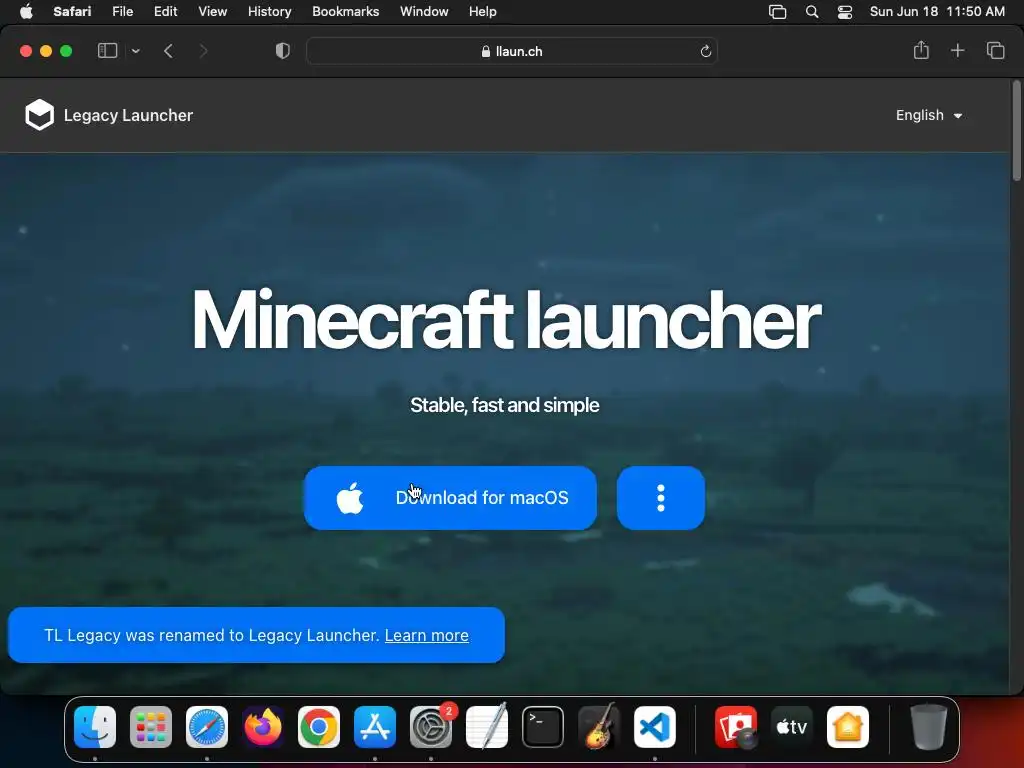Reload the page with refresh icon
The width and height of the screenshot is (1024, 768).
(705, 52)
